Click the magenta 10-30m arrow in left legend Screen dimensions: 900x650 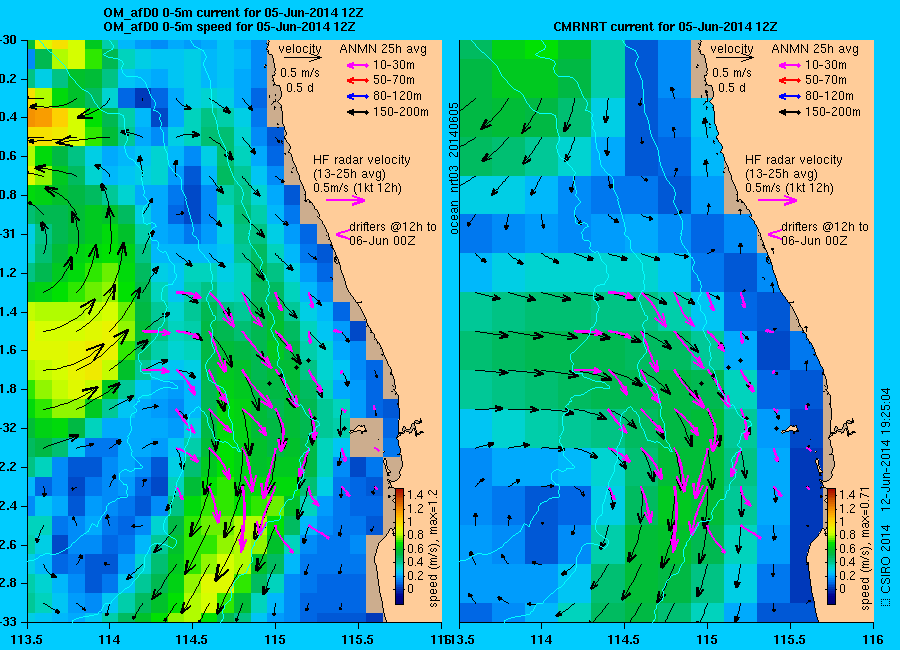(x=358, y=65)
